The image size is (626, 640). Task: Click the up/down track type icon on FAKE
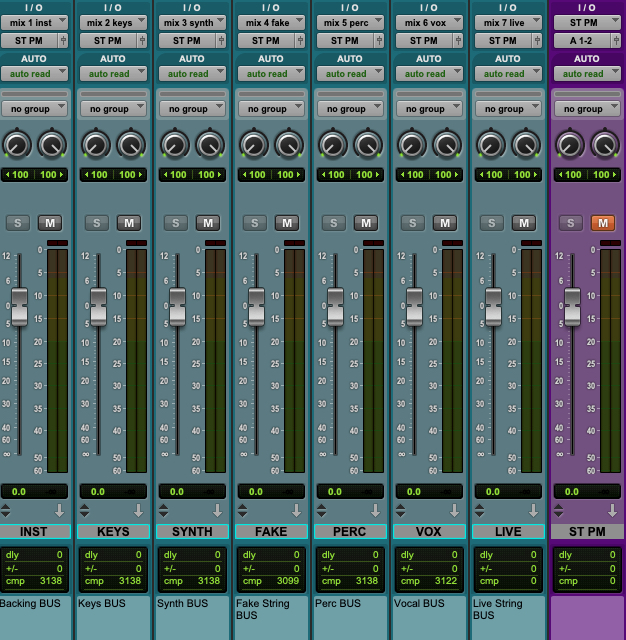tap(241, 511)
